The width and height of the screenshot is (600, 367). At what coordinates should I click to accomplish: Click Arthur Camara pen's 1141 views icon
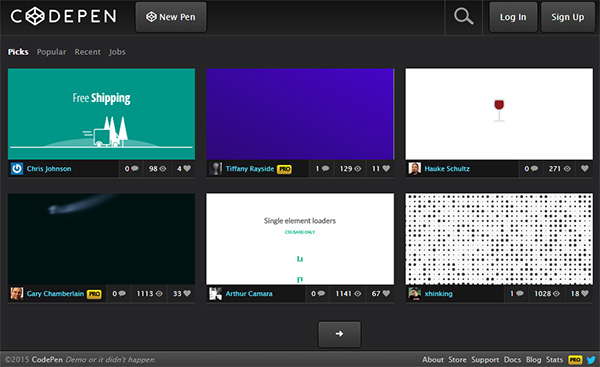point(358,294)
